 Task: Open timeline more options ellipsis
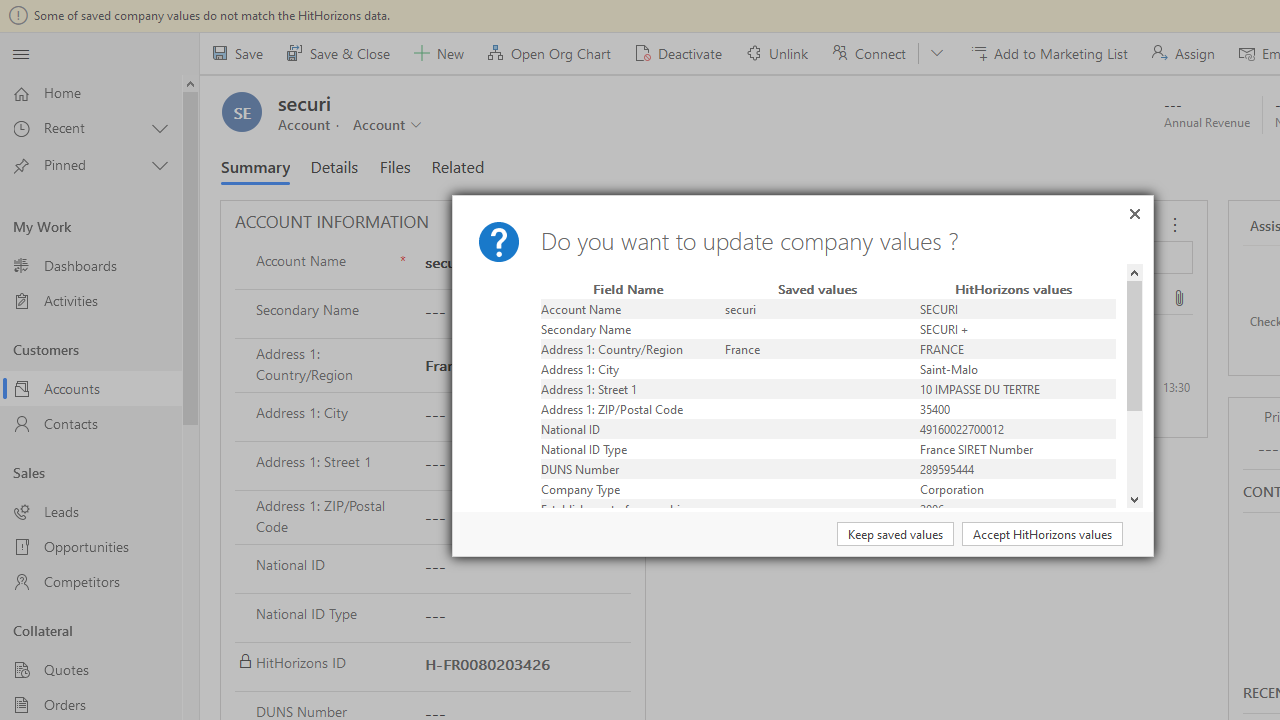coord(1175,226)
